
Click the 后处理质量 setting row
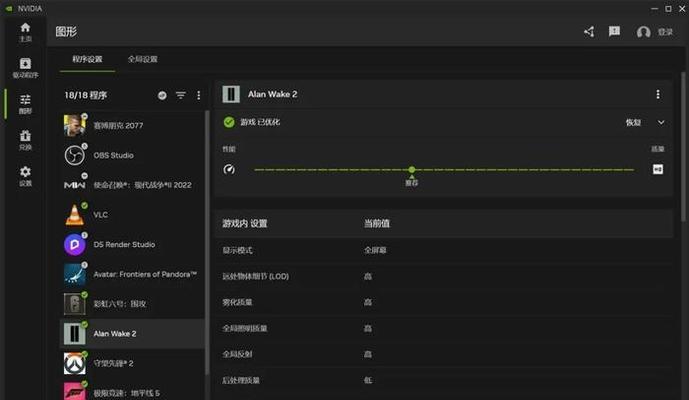tap(444, 380)
